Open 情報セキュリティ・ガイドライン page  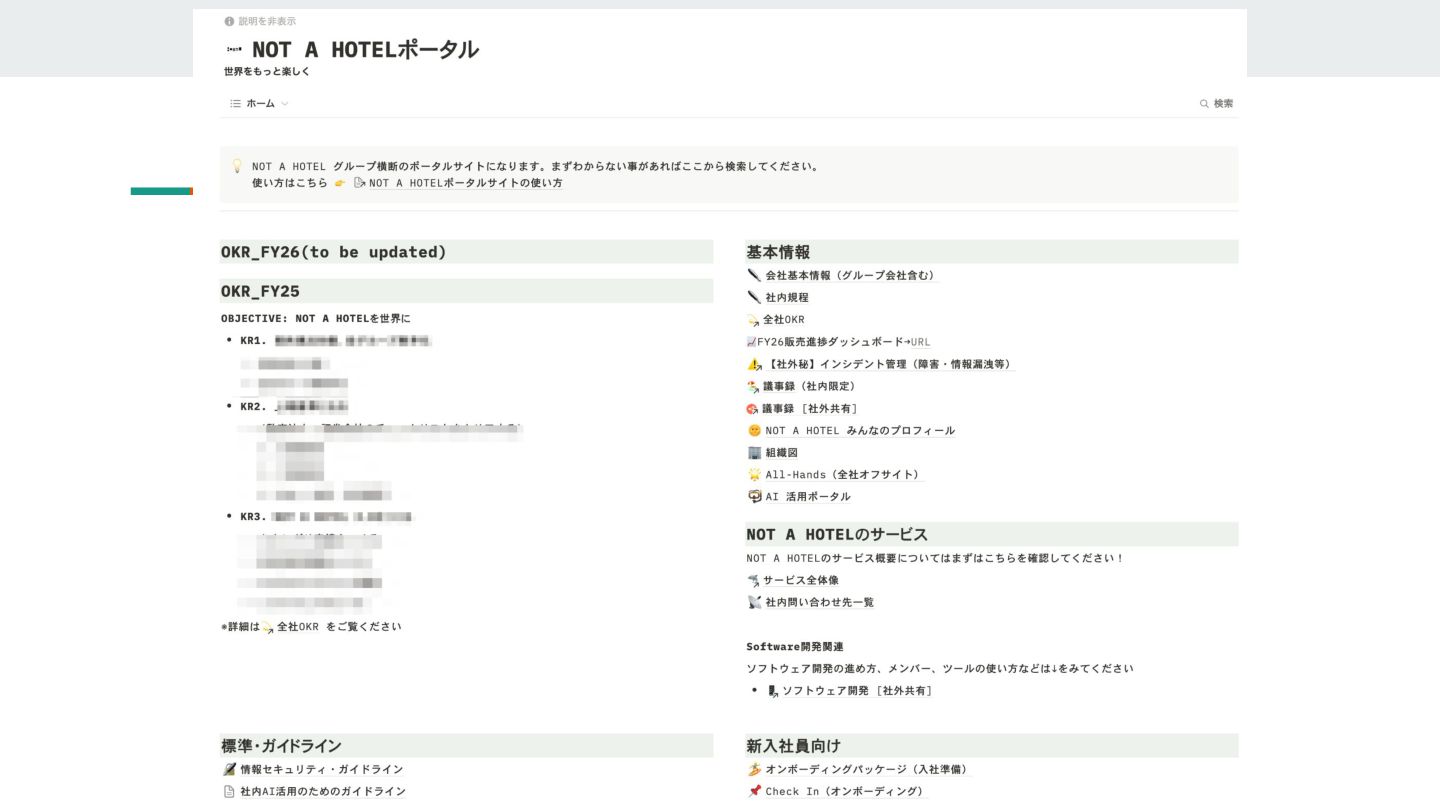click(321, 770)
